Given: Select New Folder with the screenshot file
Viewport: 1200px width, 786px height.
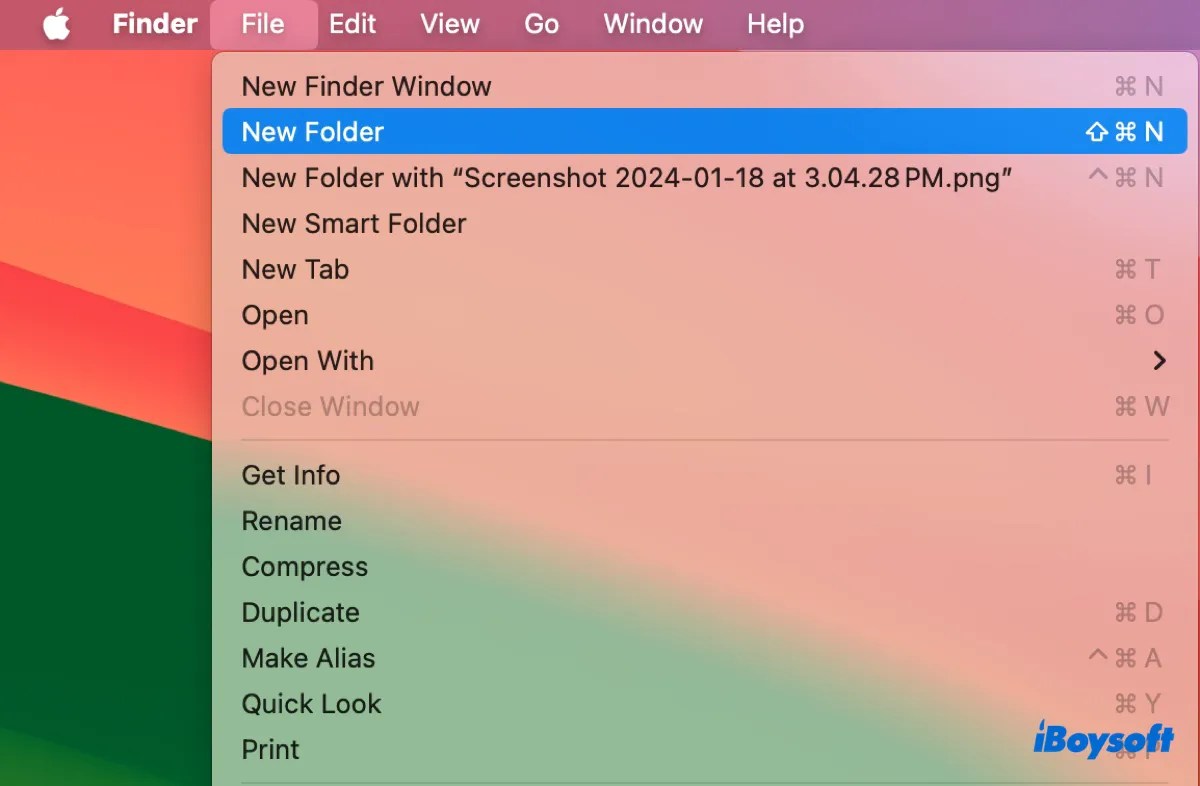Looking at the screenshot, I should click(500, 177).
